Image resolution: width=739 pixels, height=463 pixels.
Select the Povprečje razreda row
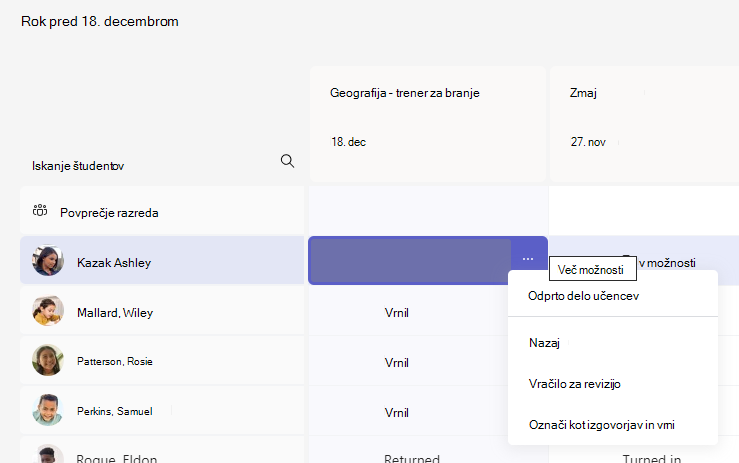click(162, 211)
